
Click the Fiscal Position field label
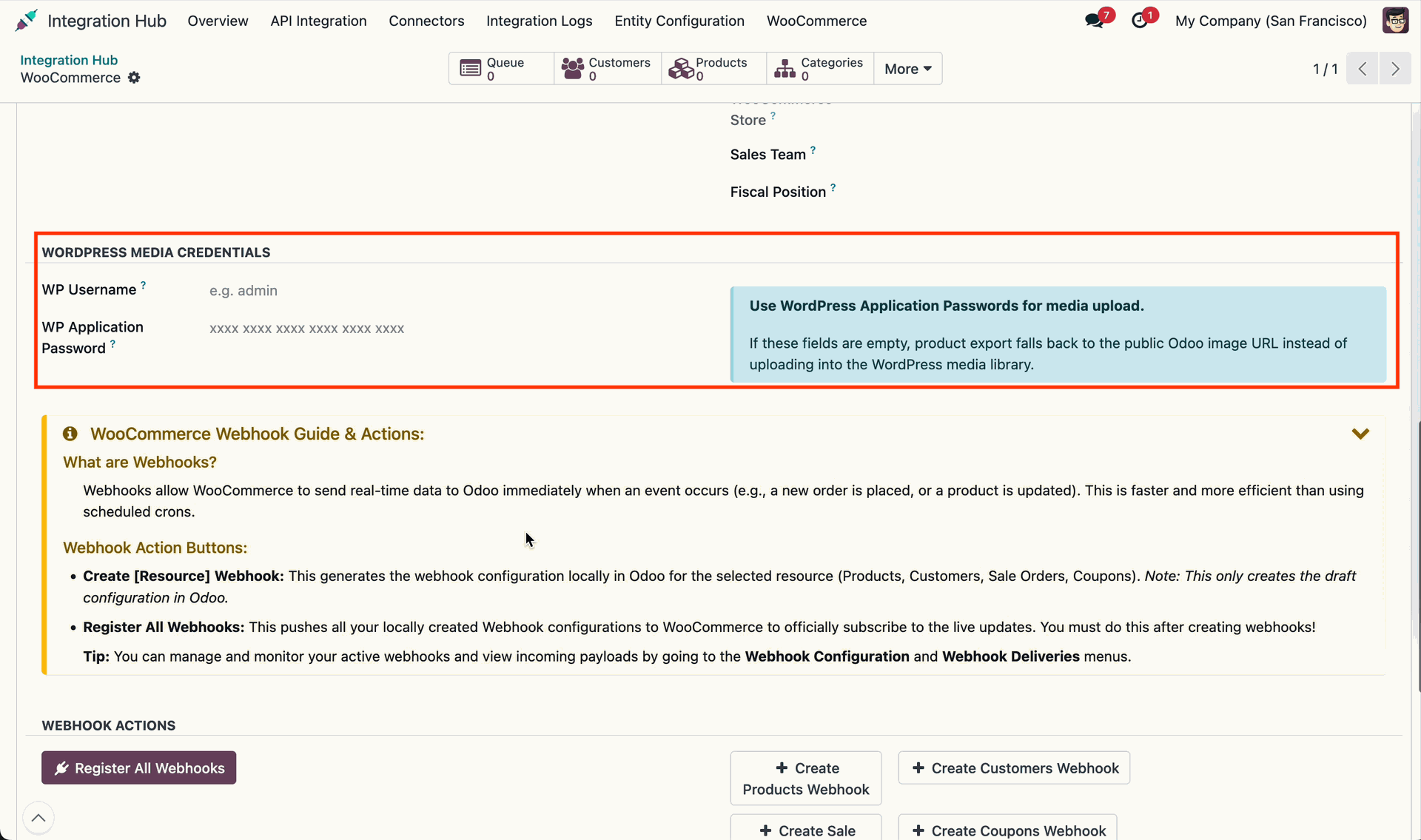(x=778, y=192)
